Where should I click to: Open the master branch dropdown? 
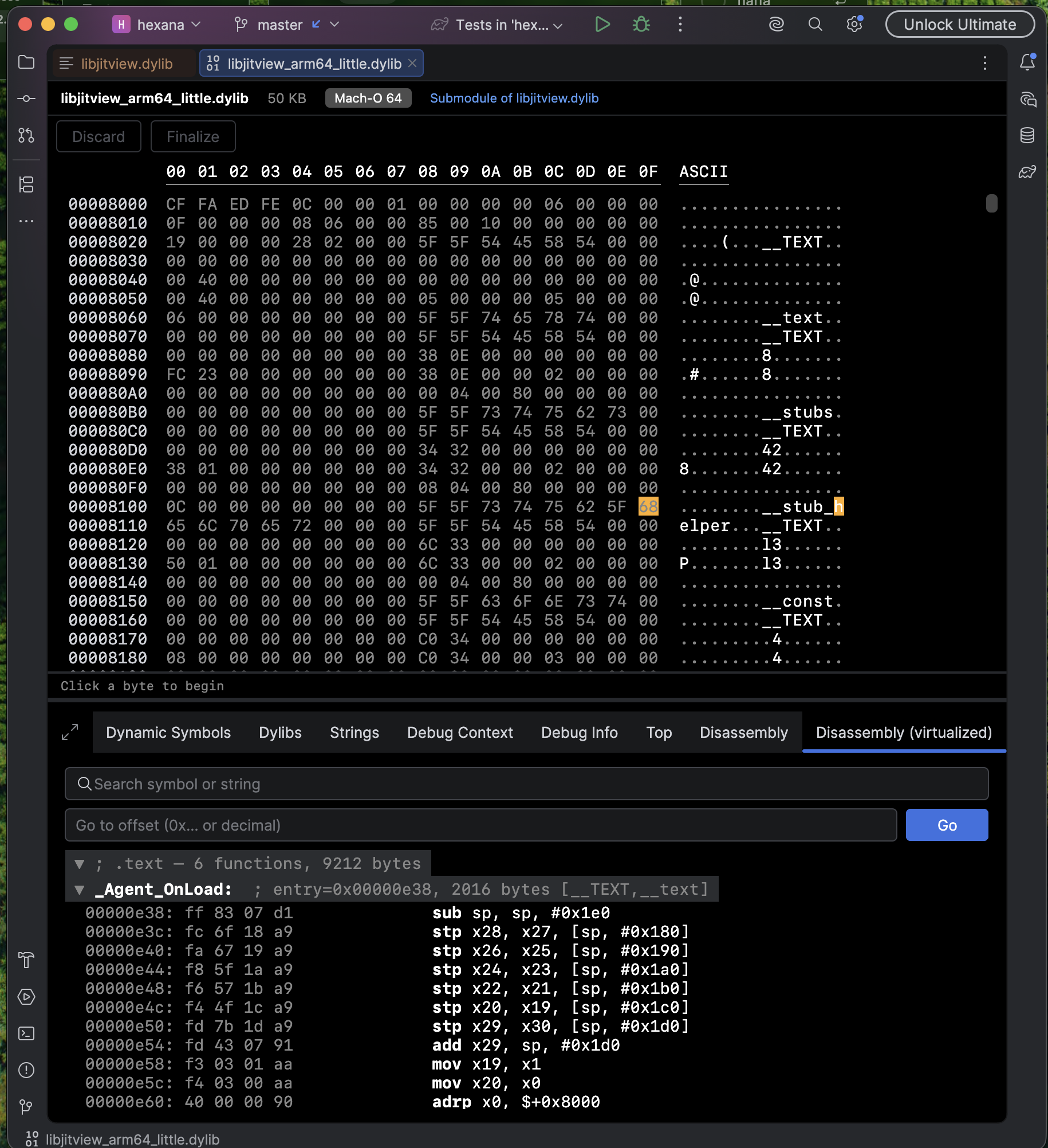click(287, 25)
